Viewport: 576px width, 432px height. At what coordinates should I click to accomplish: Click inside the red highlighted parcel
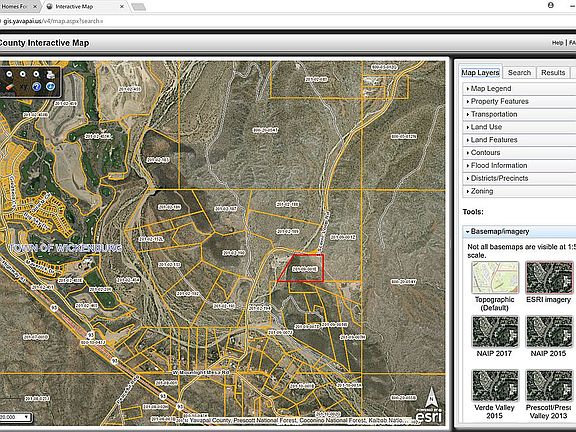pos(305,269)
